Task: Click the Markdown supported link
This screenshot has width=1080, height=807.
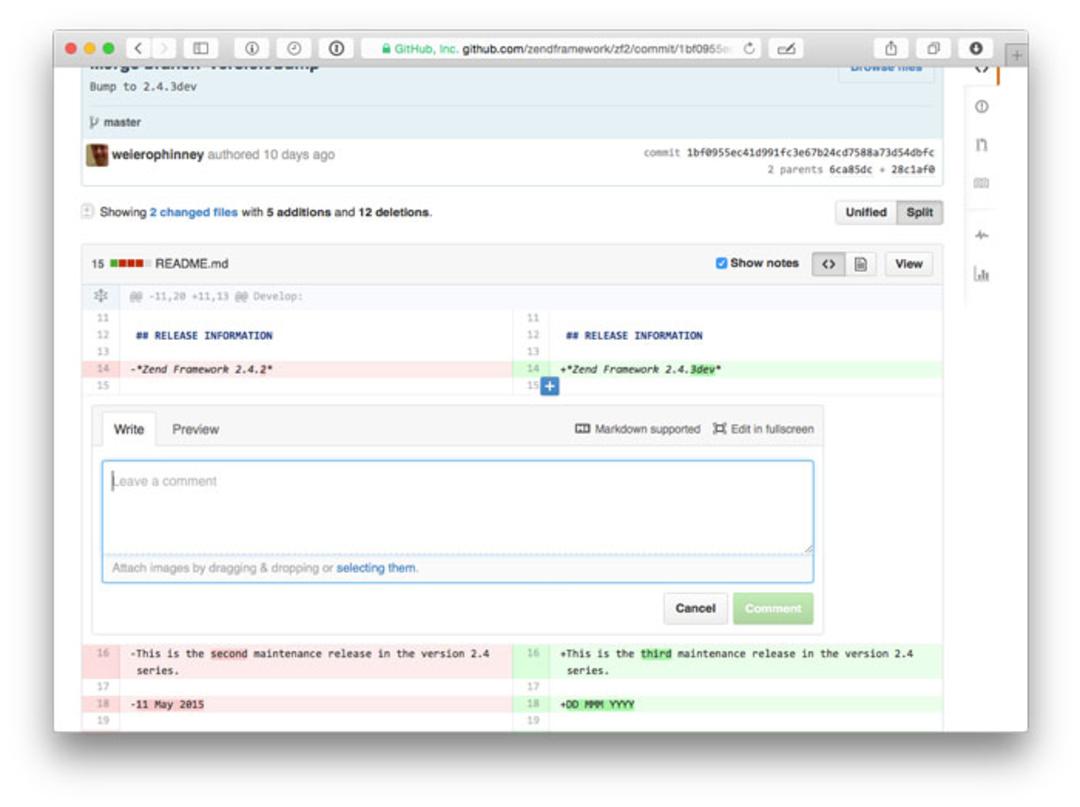Action: 637,429
